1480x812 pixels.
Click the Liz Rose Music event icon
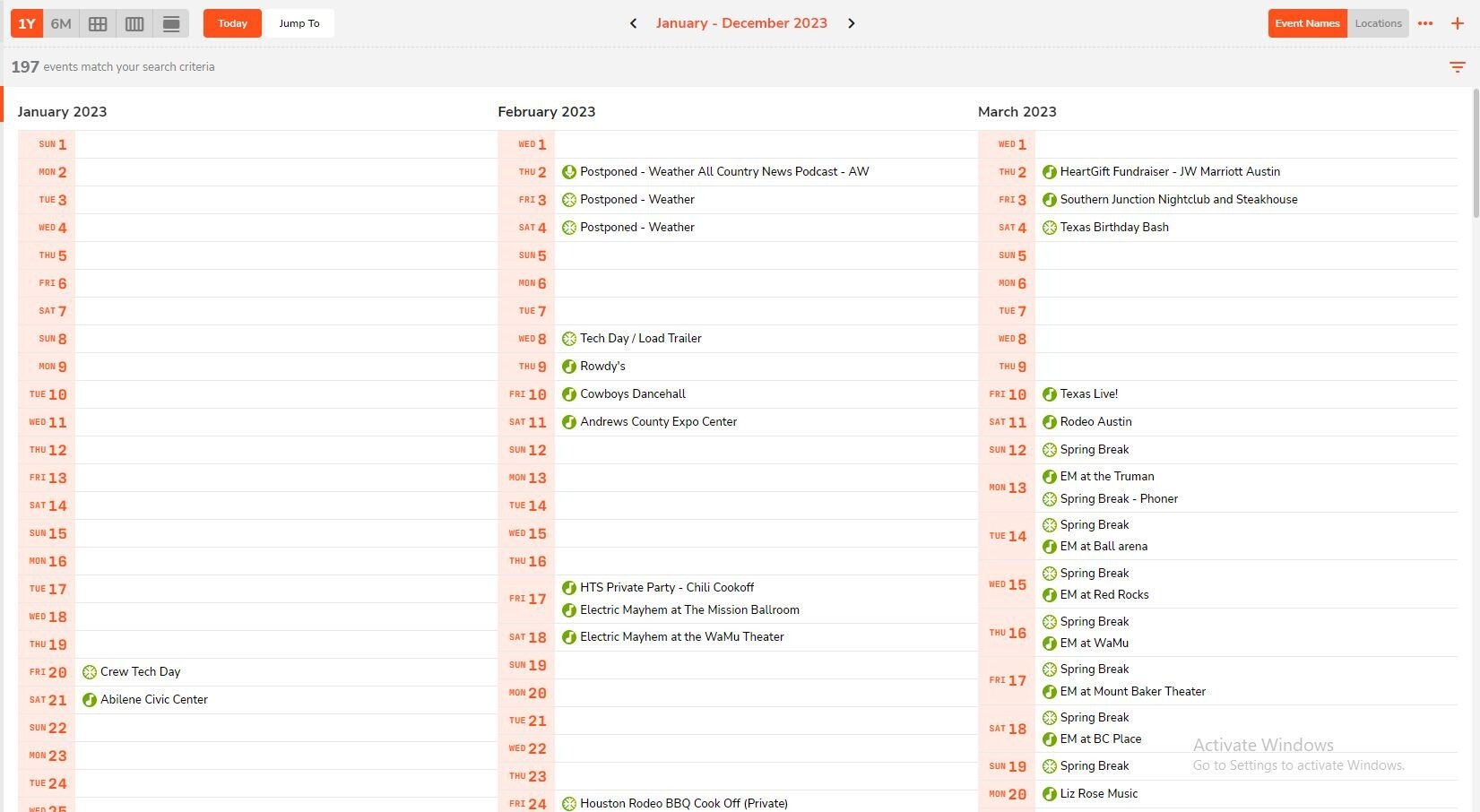tap(1050, 794)
